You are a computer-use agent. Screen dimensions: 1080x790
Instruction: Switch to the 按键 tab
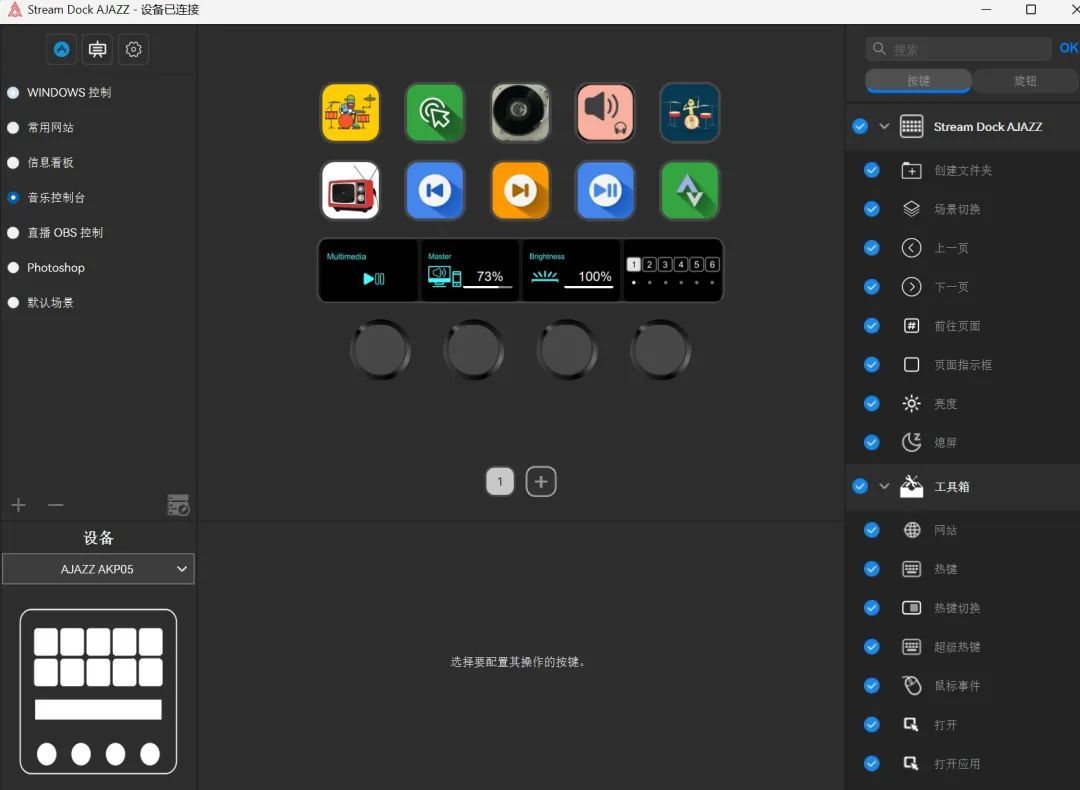[x=918, y=81]
